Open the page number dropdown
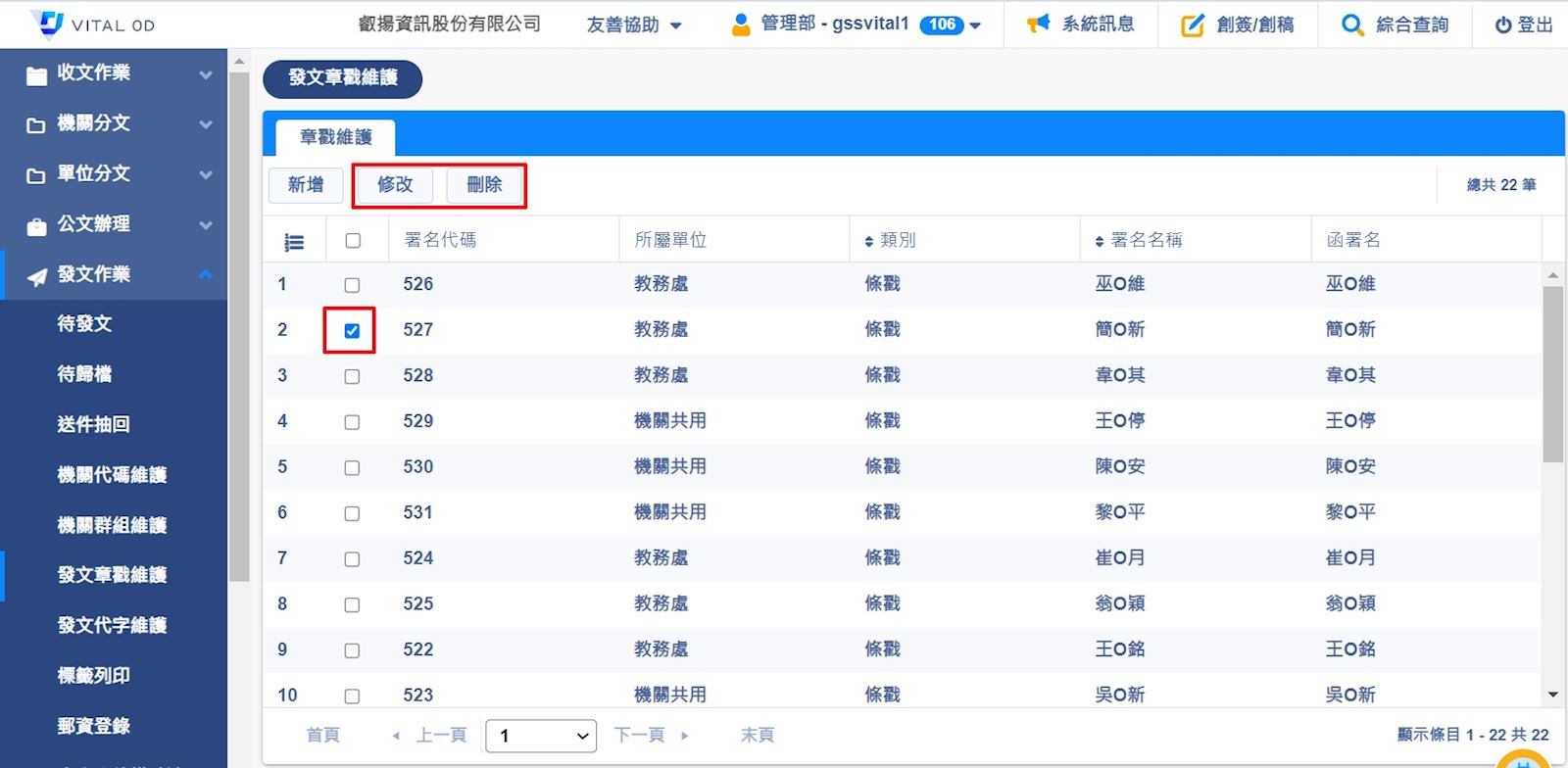1568x768 pixels. pyautogui.click(x=541, y=736)
